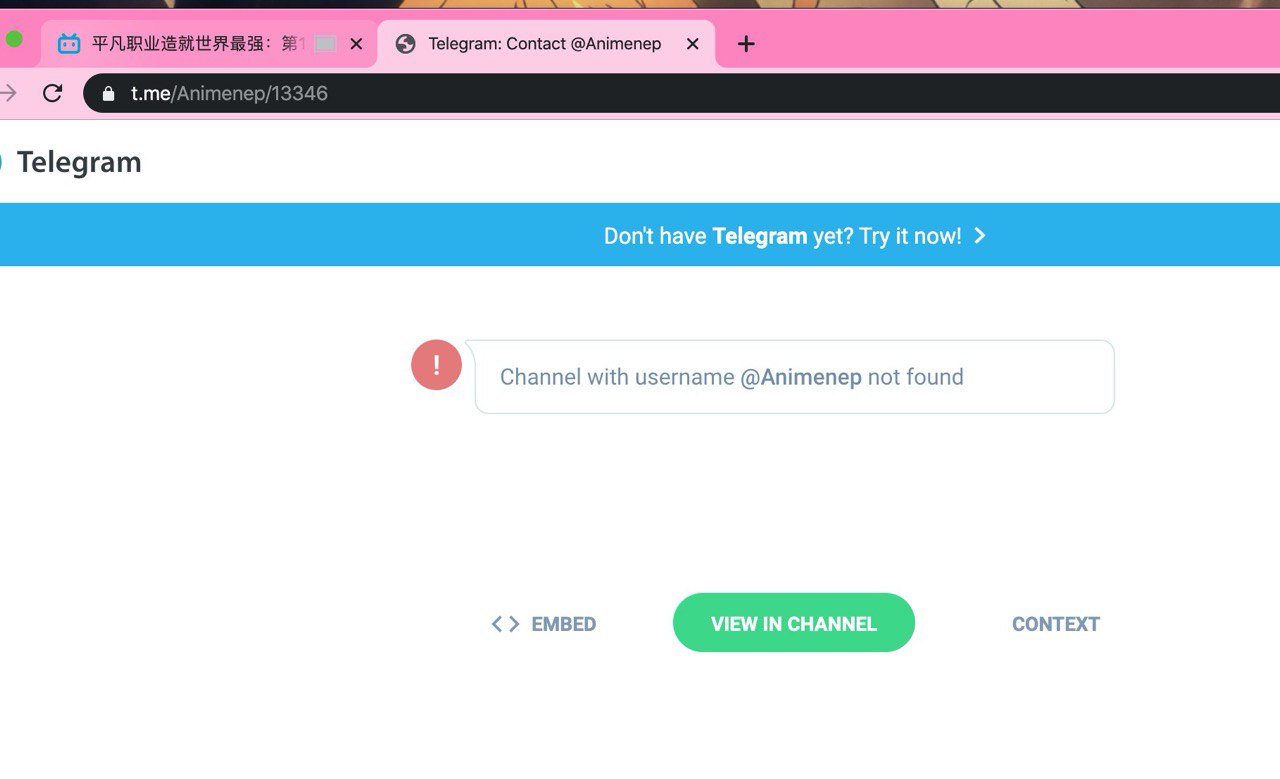Click the chevron arrow in blue banner
The image size is (1280, 779).
click(980, 235)
